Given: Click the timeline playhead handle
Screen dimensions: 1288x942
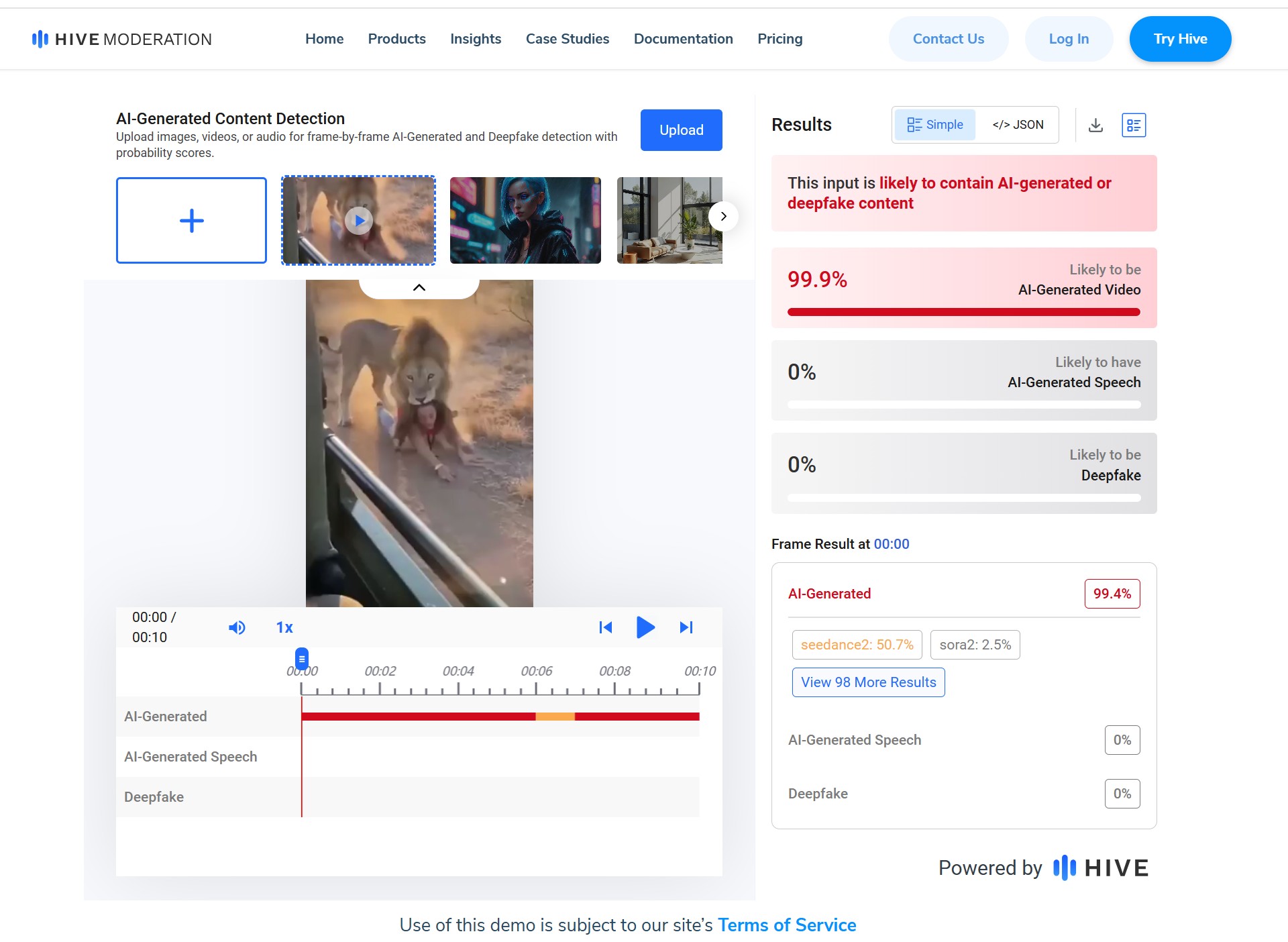Looking at the screenshot, I should 302,660.
